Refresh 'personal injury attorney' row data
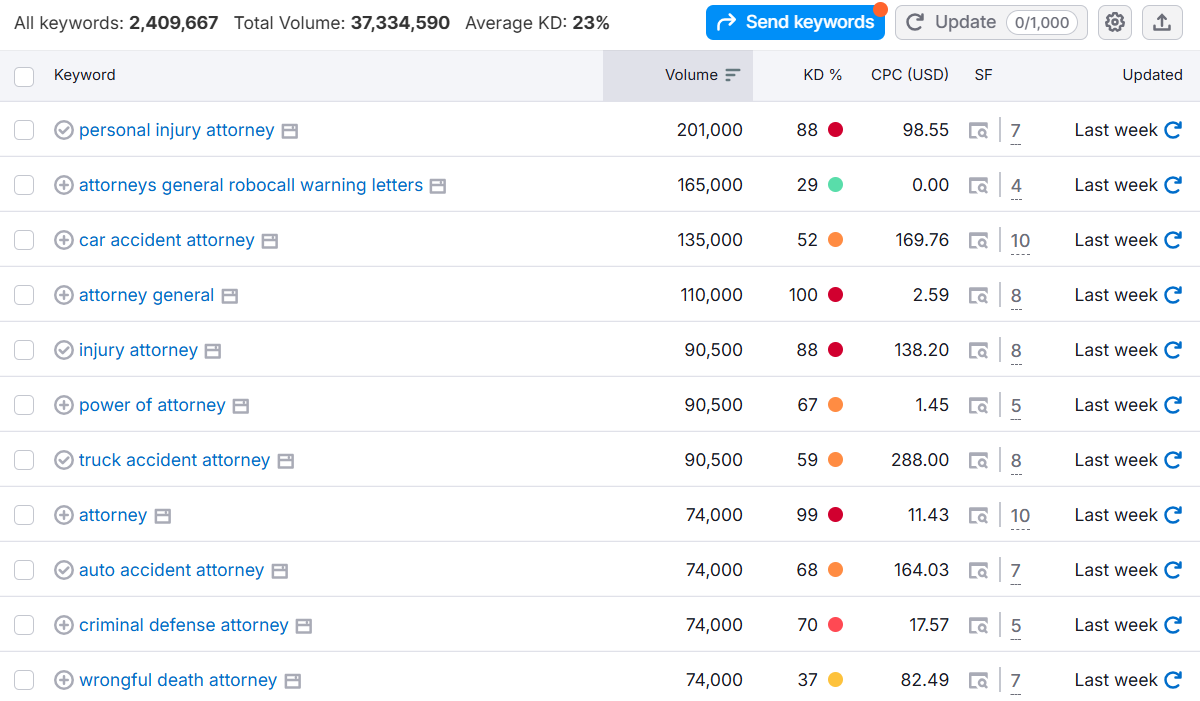1200x701 pixels. click(x=1173, y=130)
